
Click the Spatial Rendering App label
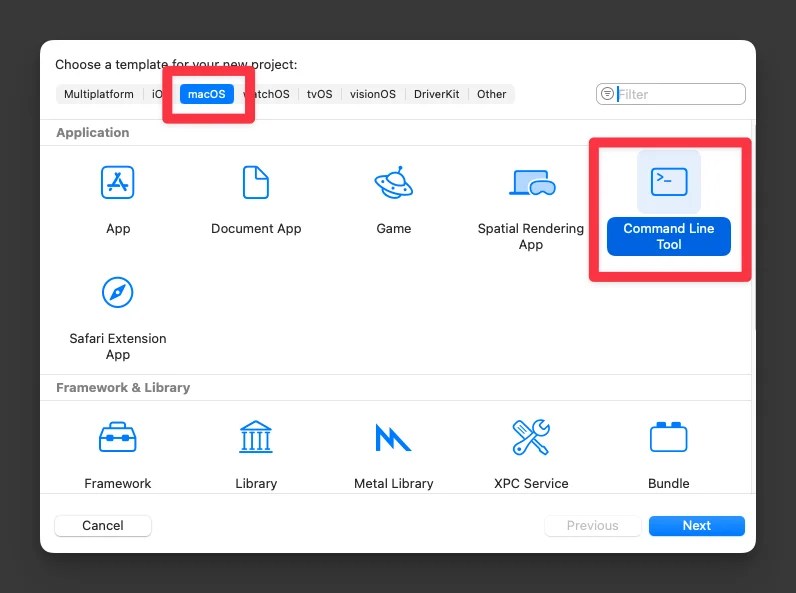[531, 237]
